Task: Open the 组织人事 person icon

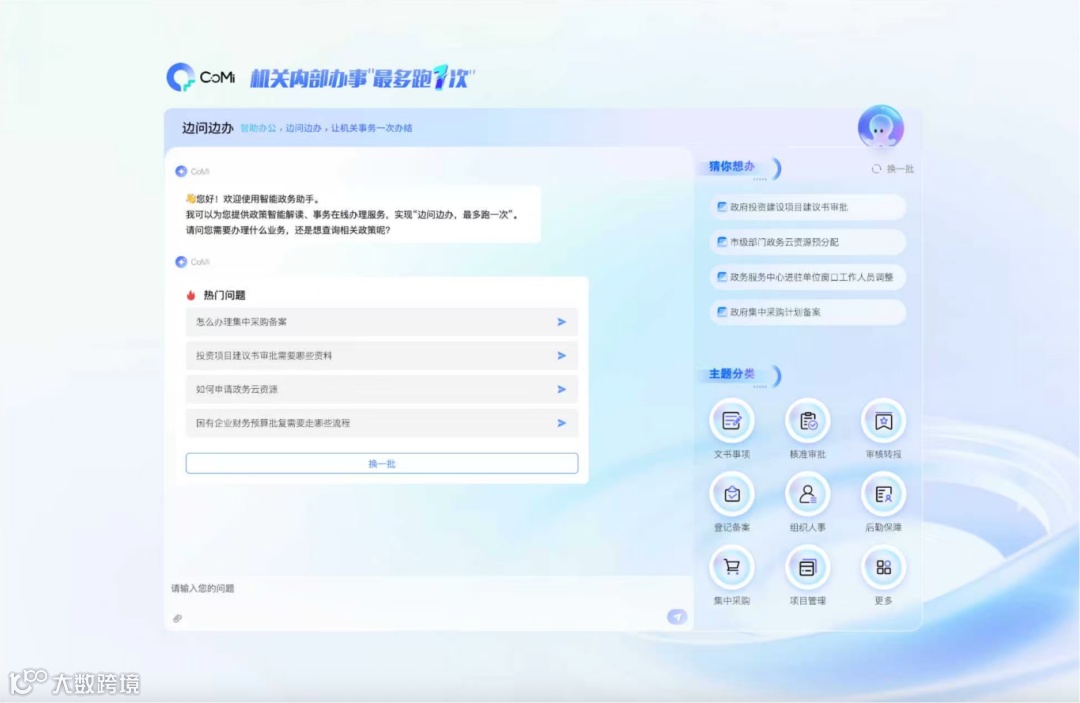Action: click(808, 493)
